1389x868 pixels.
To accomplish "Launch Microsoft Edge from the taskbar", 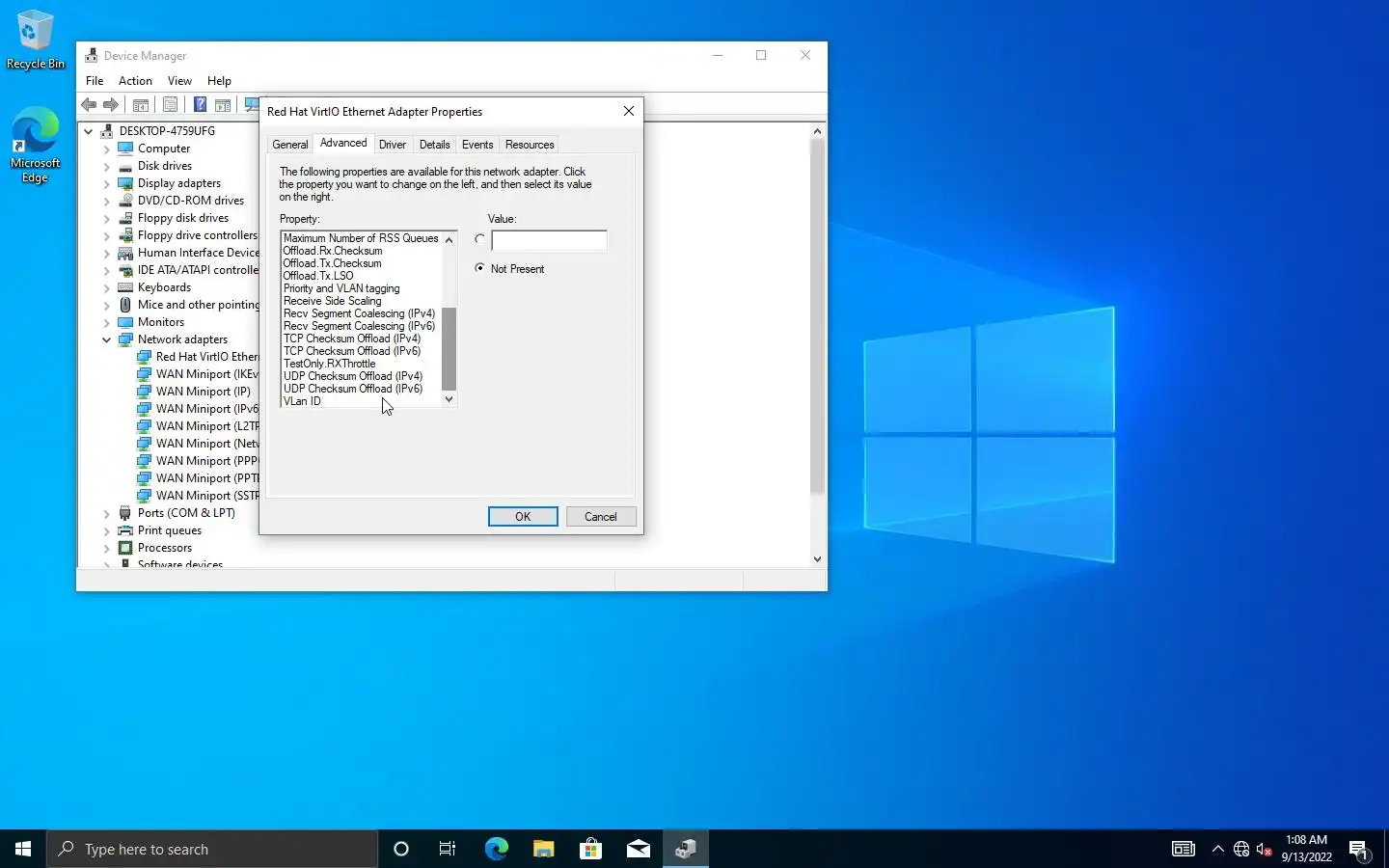I will coord(496,849).
